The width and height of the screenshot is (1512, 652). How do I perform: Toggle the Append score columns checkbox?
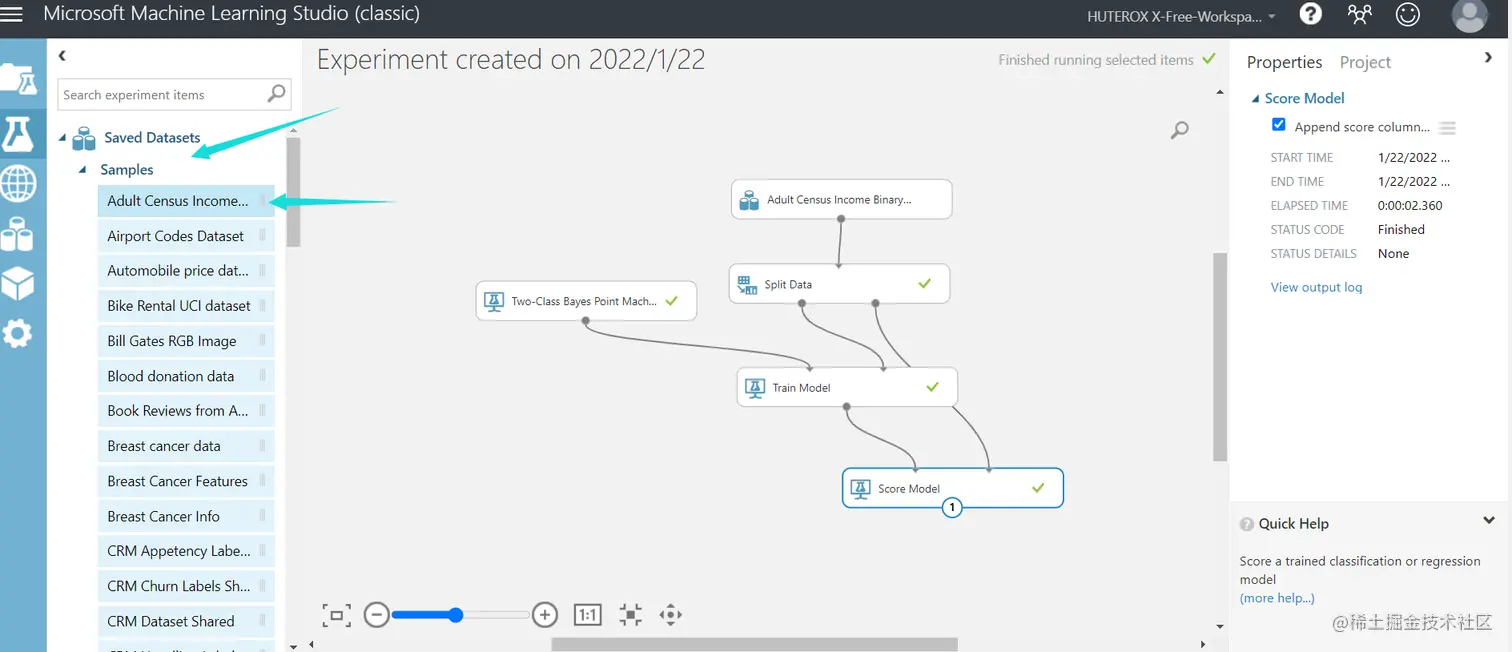pos(1278,125)
